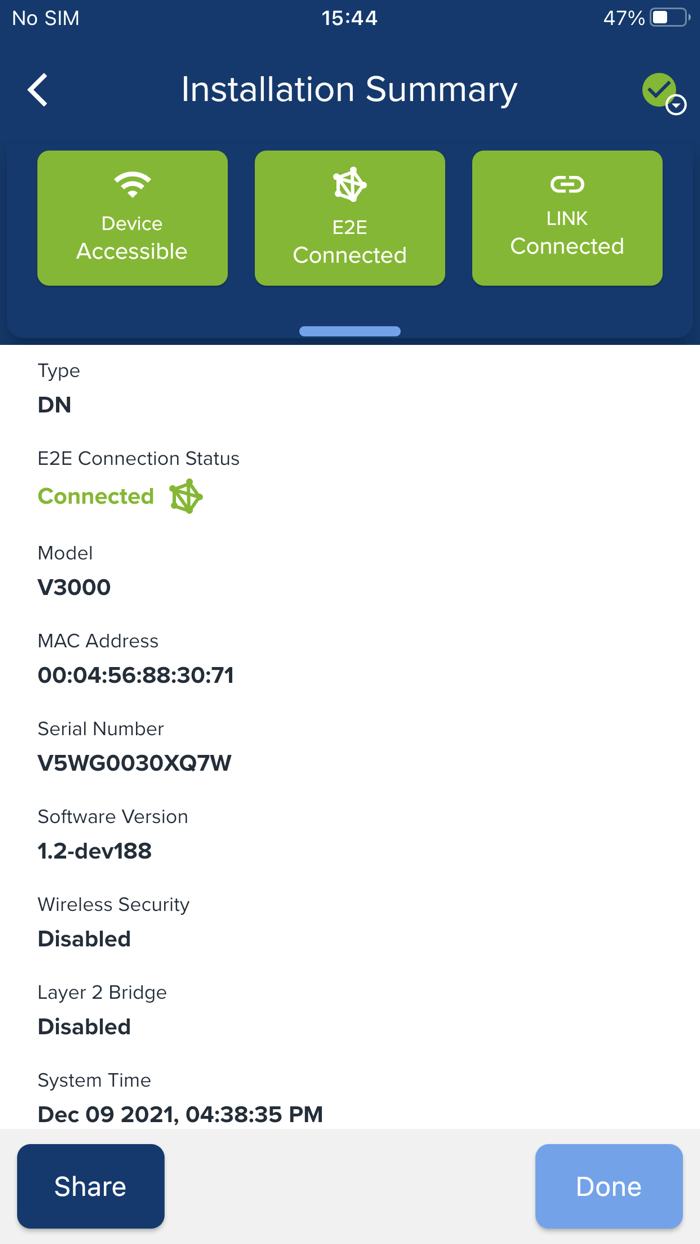Tap the Wi-Fi icon on Device Accessible
Viewport: 700px width, 1244px height.
point(132,184)
